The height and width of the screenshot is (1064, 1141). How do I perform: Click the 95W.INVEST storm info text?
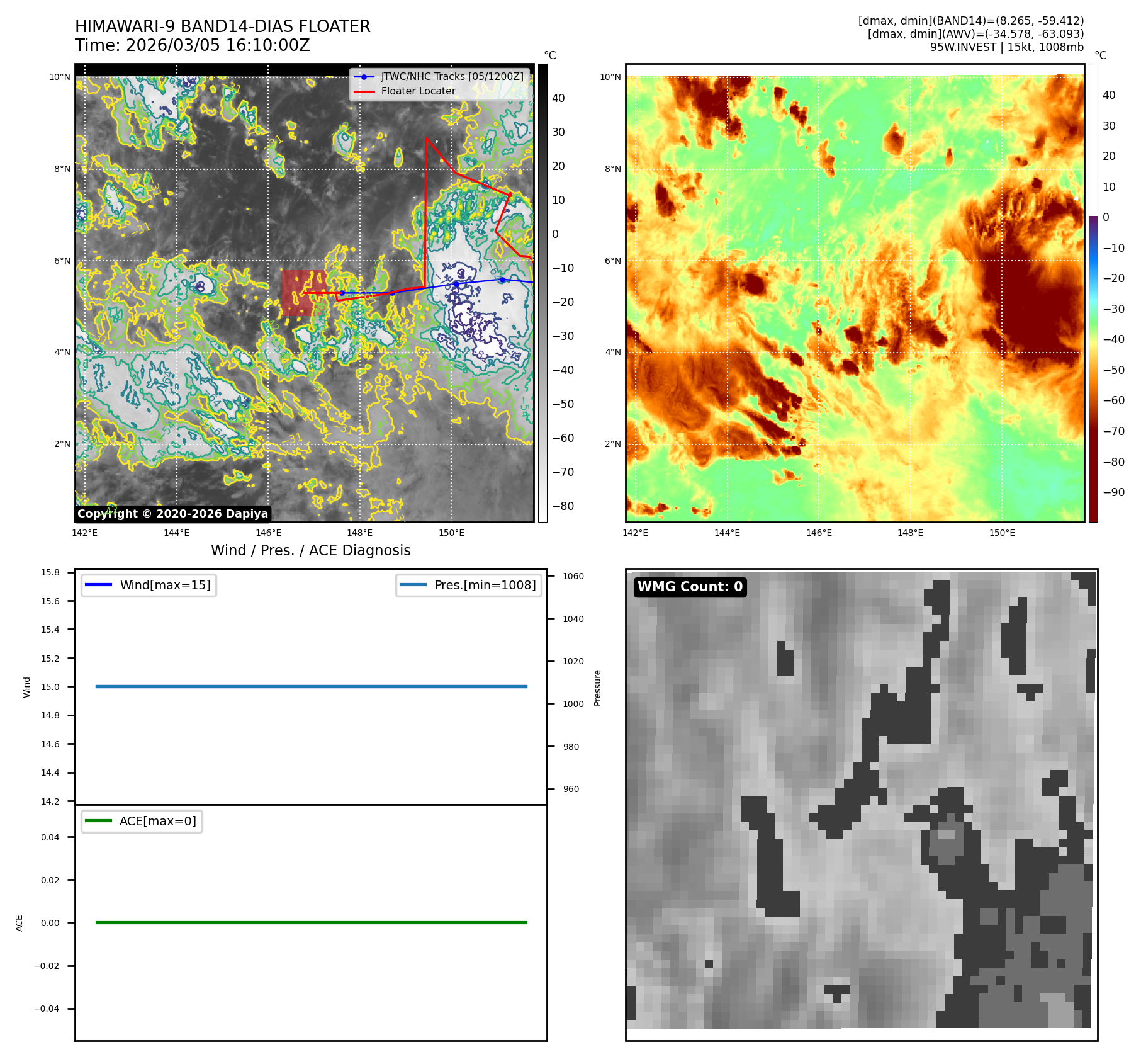point(1006,47)
